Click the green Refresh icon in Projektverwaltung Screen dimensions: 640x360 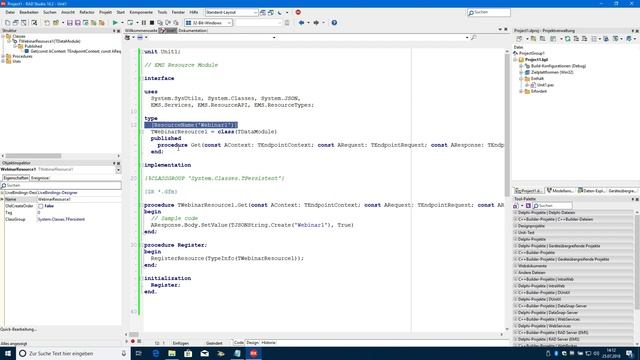pos(567,39)
